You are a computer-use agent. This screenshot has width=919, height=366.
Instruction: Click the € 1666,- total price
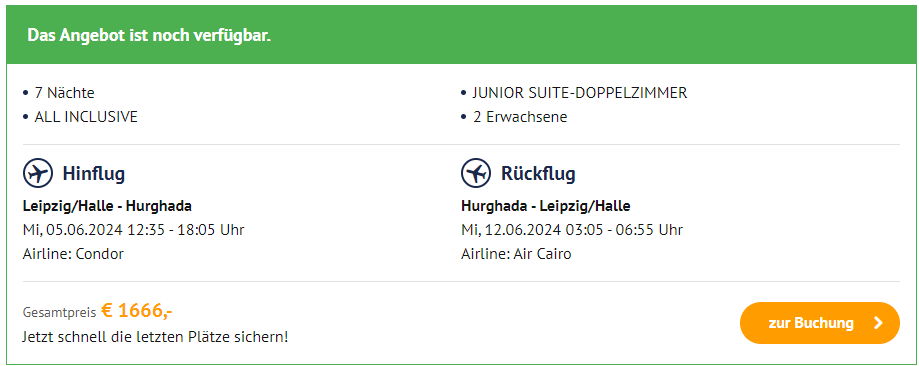[x=137, y=310]
